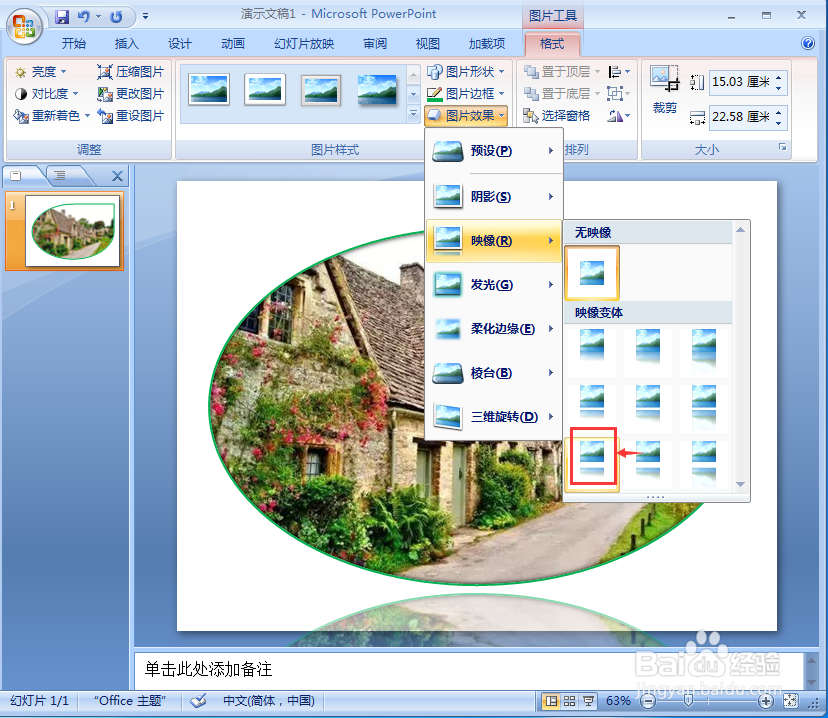828x718 pixels.
Task: Click Bring to Front (置于顶层)
Action: coord(562,71)
